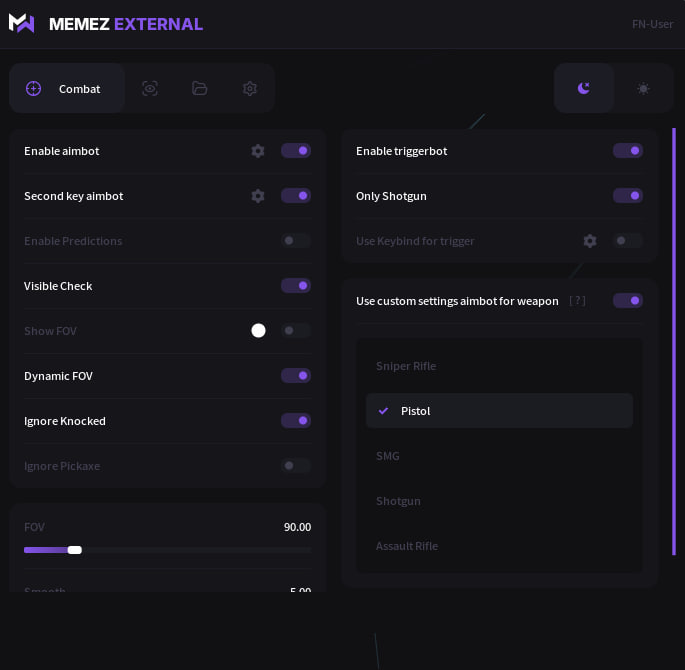Turn off the Only Shotgun switch
Image resolution: width=685 pixels, height=670 pixels.
pyautogui.click(x=628, y=196)
